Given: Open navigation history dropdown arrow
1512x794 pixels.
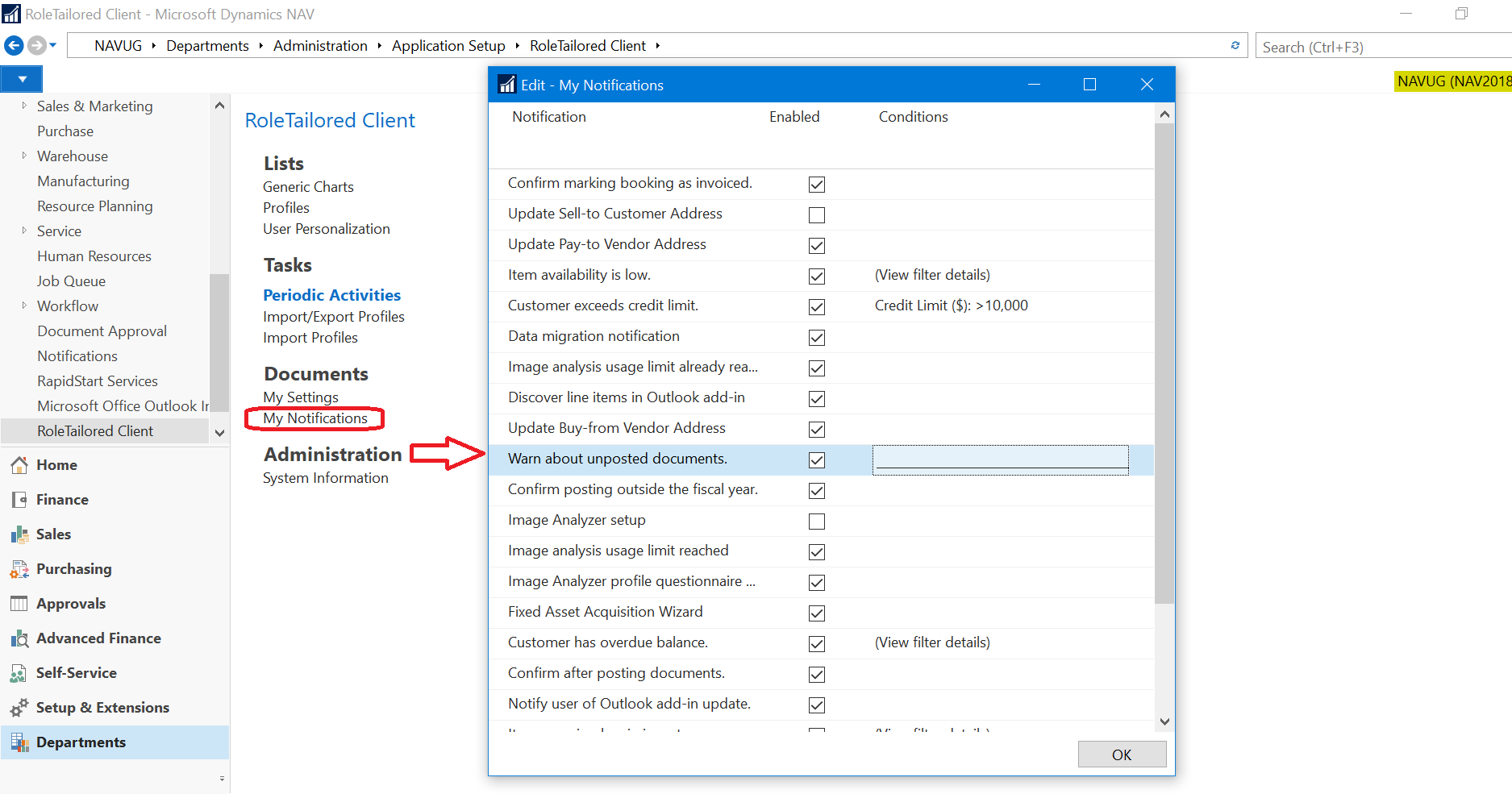Looking at the screenshot, I should pyautogui.click(x=53, y=45).
